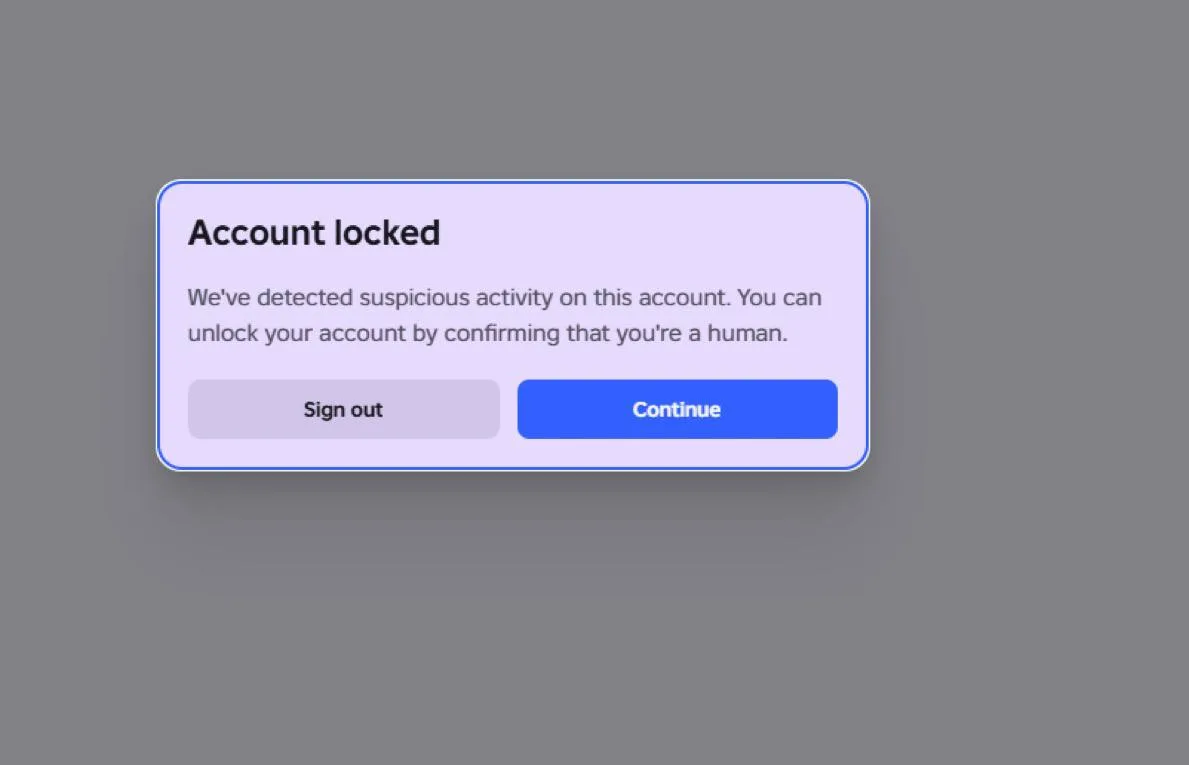Screen dimensions: 1189x765
Task: Select the 'Account locked' heading
Action: 314,232
